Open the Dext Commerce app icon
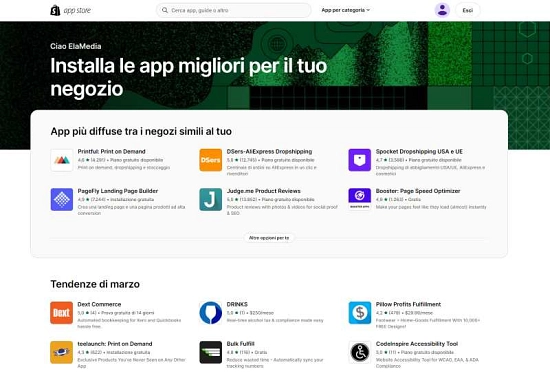Image resolution: width=550 pixels, height=376 pixels. click(62, 313)
